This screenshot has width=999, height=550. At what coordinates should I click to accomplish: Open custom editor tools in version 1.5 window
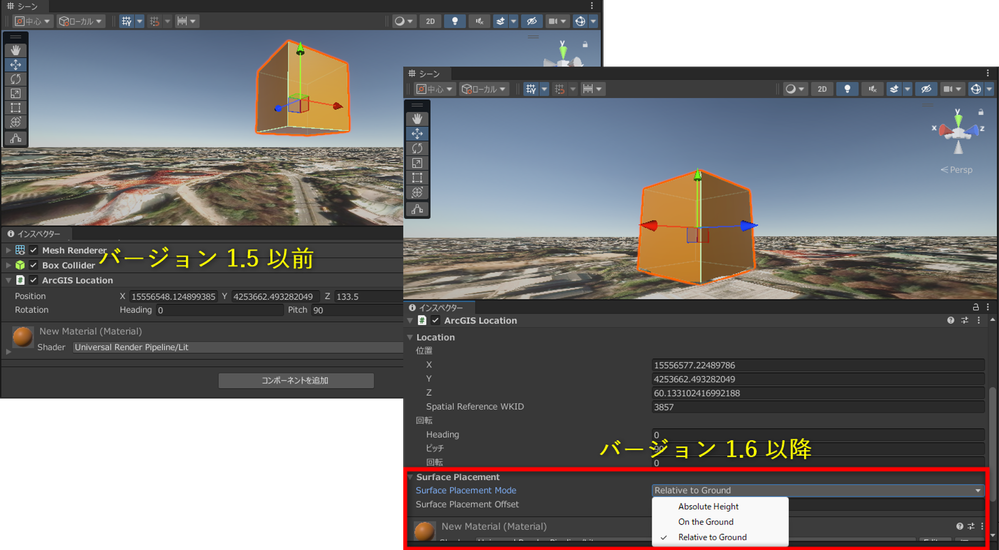15,138
